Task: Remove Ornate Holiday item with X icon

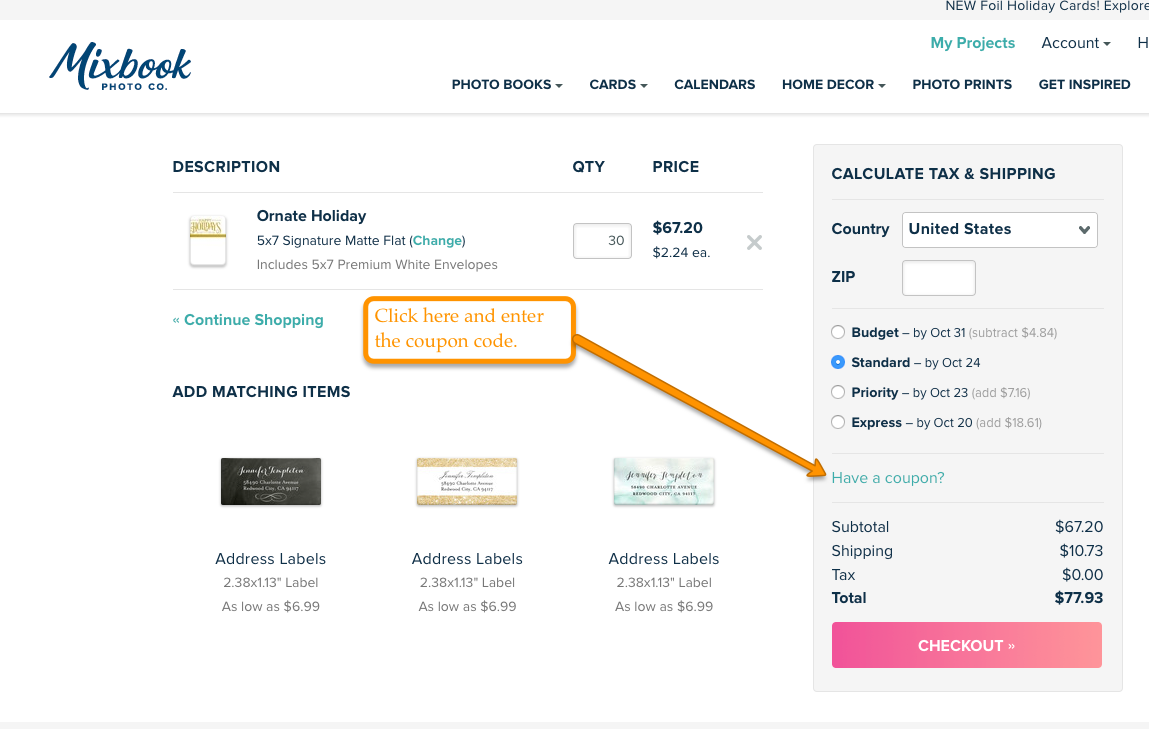Action: pos(754,243)
